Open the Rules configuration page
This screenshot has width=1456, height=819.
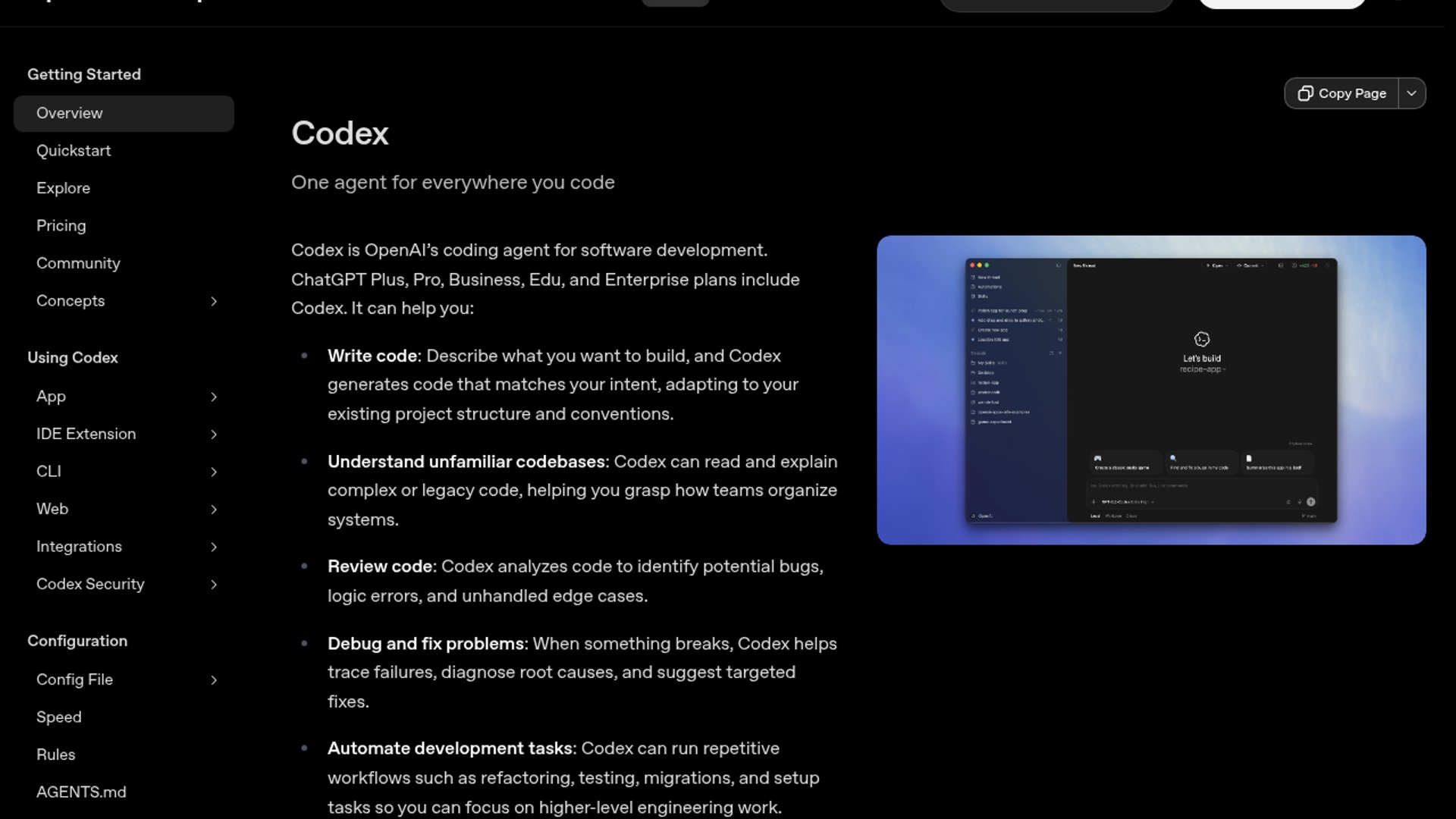pos(55,755)
